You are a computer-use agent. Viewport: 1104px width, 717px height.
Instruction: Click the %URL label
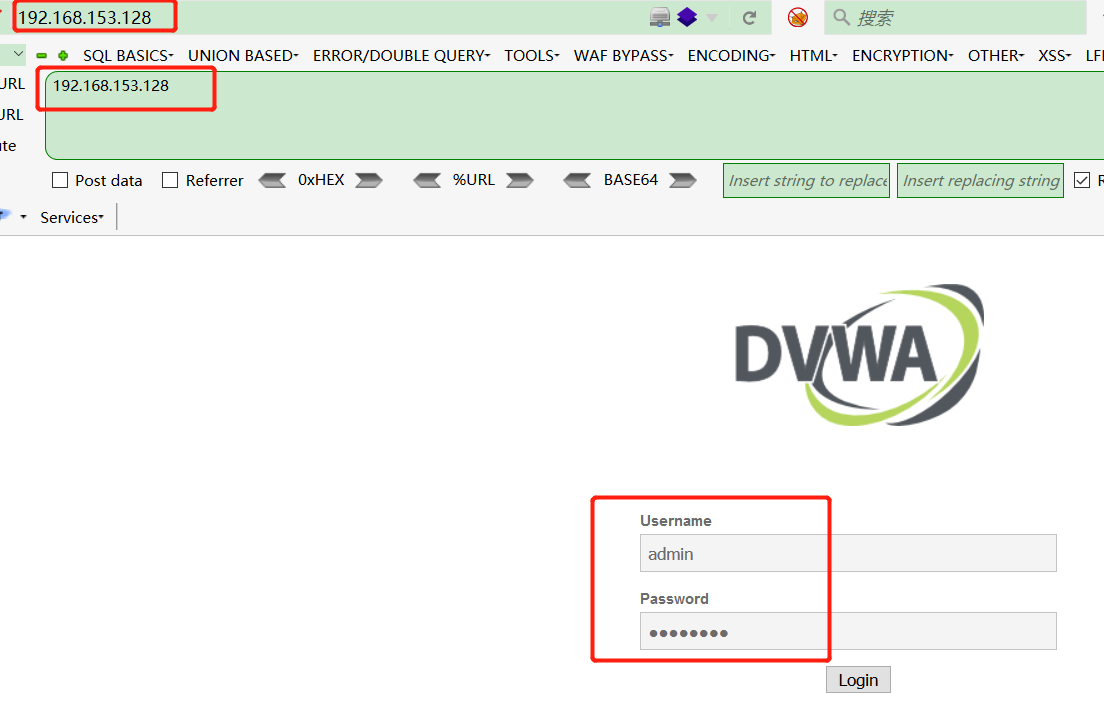coord(474,180)
